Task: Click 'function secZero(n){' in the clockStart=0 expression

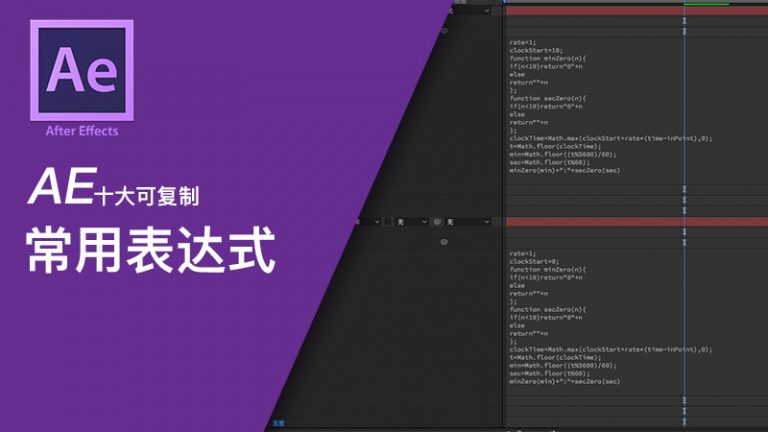Action: [548, 310]
